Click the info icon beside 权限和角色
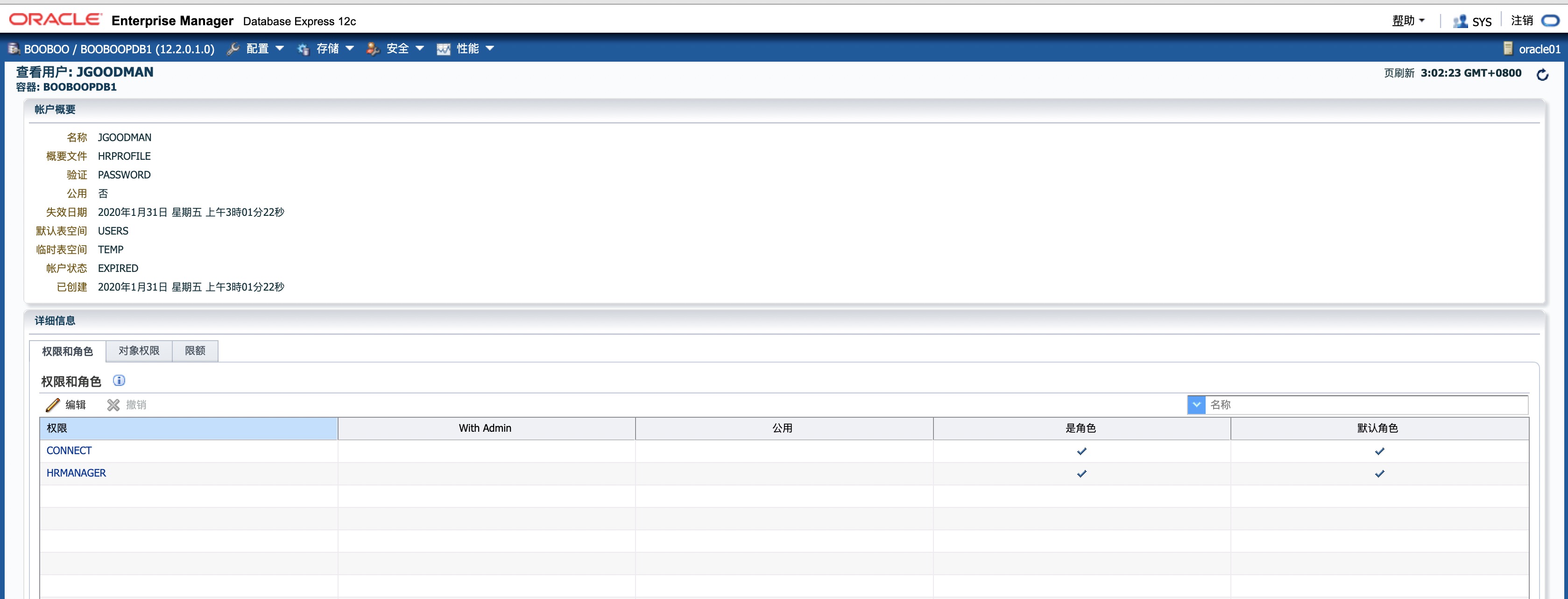1568x599 pixels. [120, 381]
